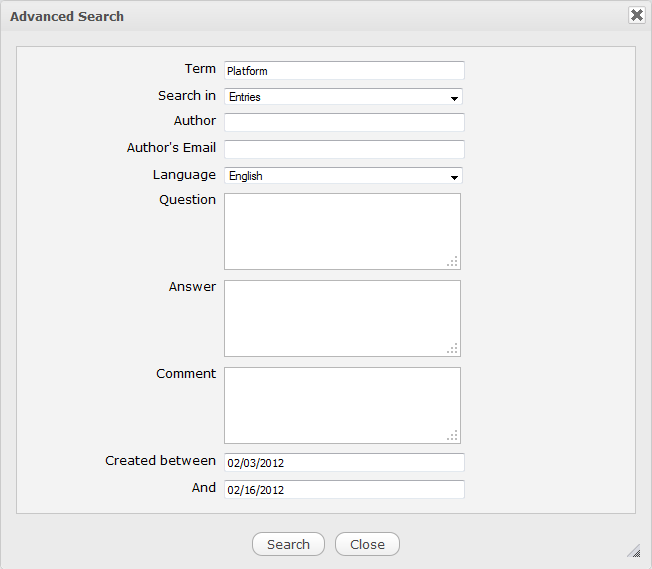The image size is (652, 569).
Task: Click inside the Answer text area
Action: pyautogui.click(x=342, y=318)
